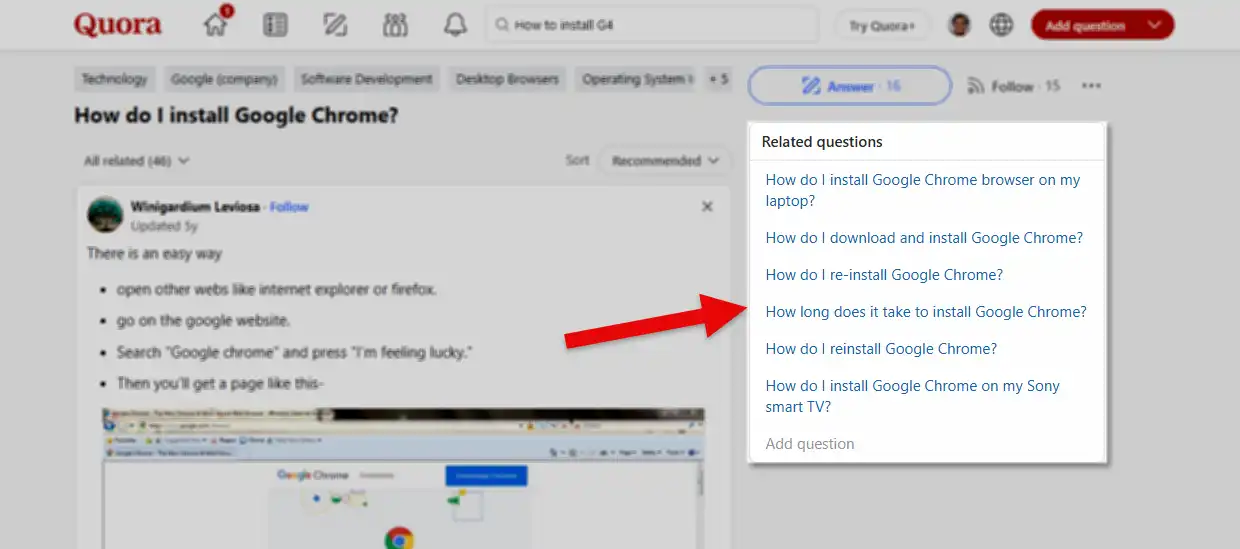Select the Desktop Browsers topic tag
Viewport: 1240px width, 549px height.
click(507, 79)
